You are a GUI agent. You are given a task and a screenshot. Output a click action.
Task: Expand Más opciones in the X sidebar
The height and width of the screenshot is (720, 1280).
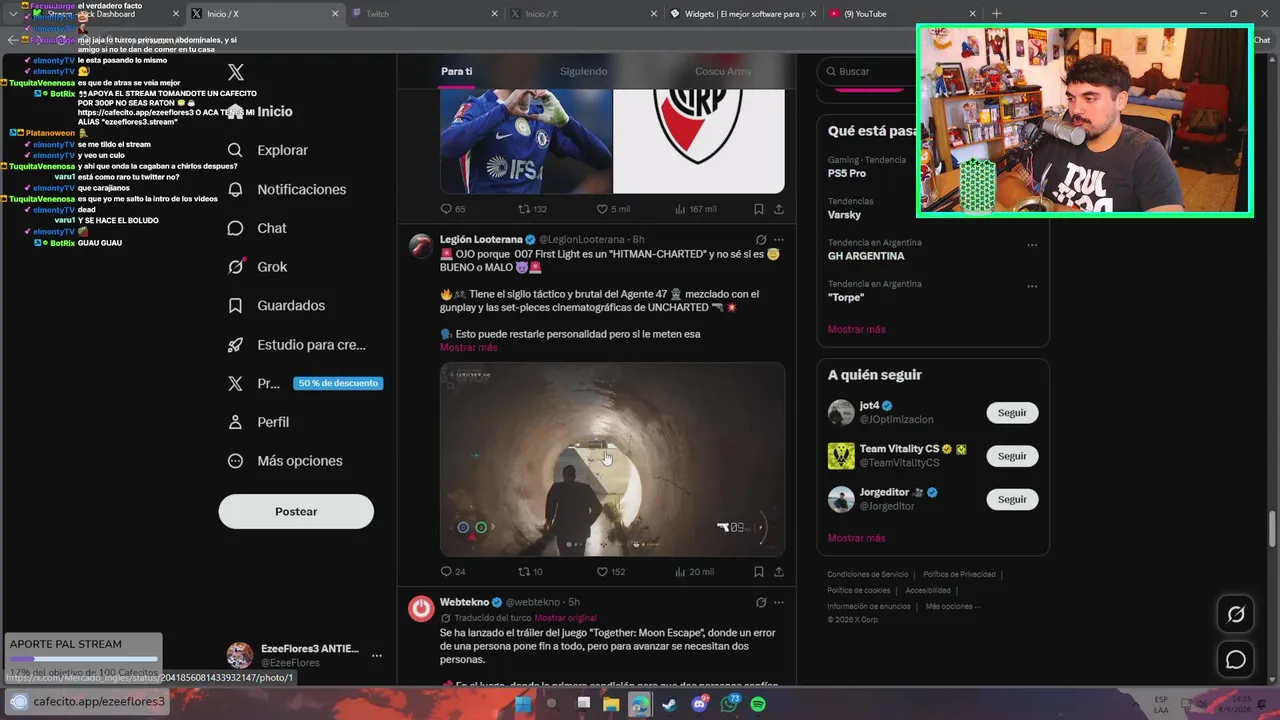tap(285, 461)
